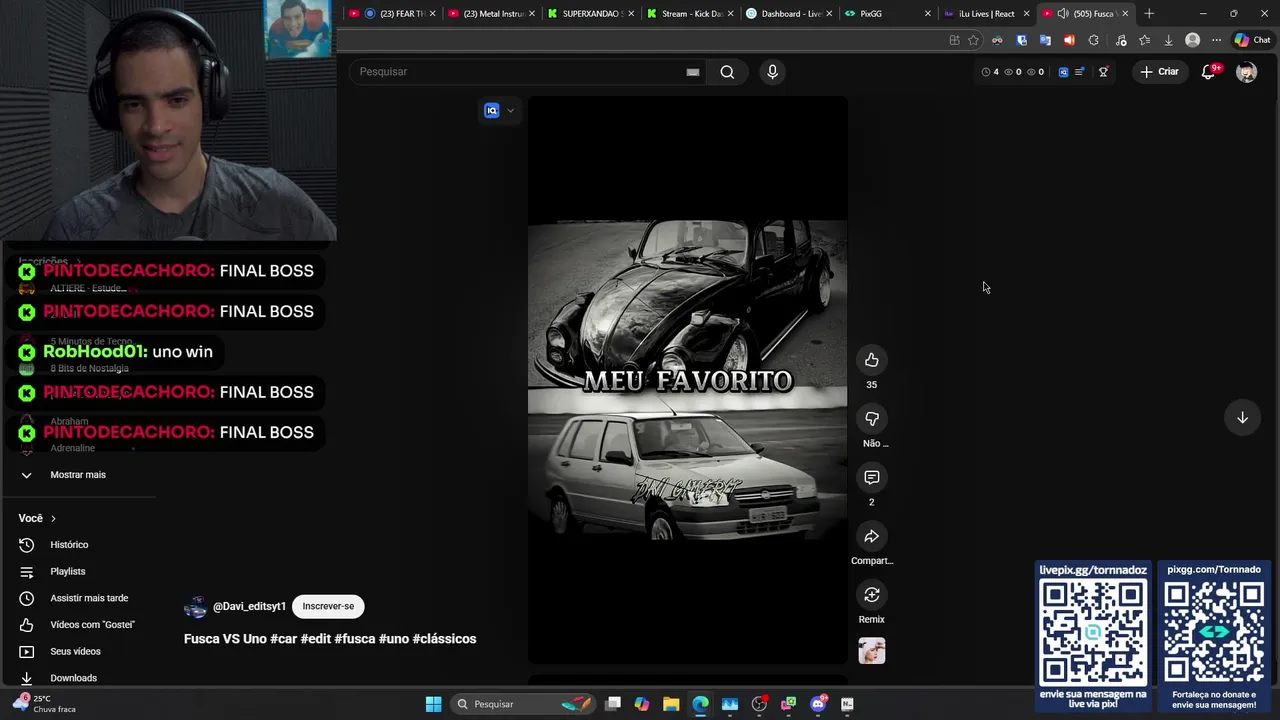Viewport: 1280px width, 720px height.
Task: Click the YouTube search magnifier button
Action: 727,72
